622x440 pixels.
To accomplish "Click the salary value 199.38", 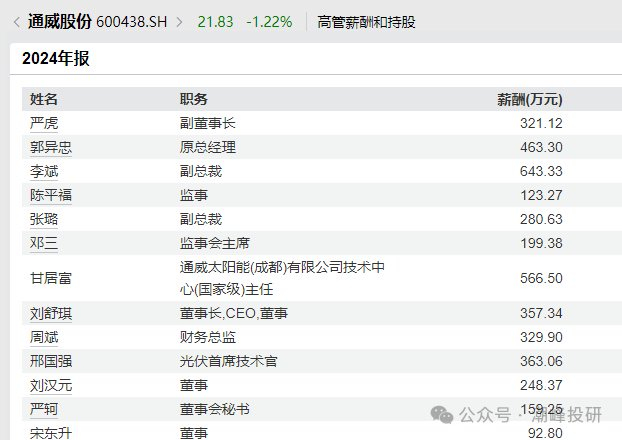I will point(541,243).
